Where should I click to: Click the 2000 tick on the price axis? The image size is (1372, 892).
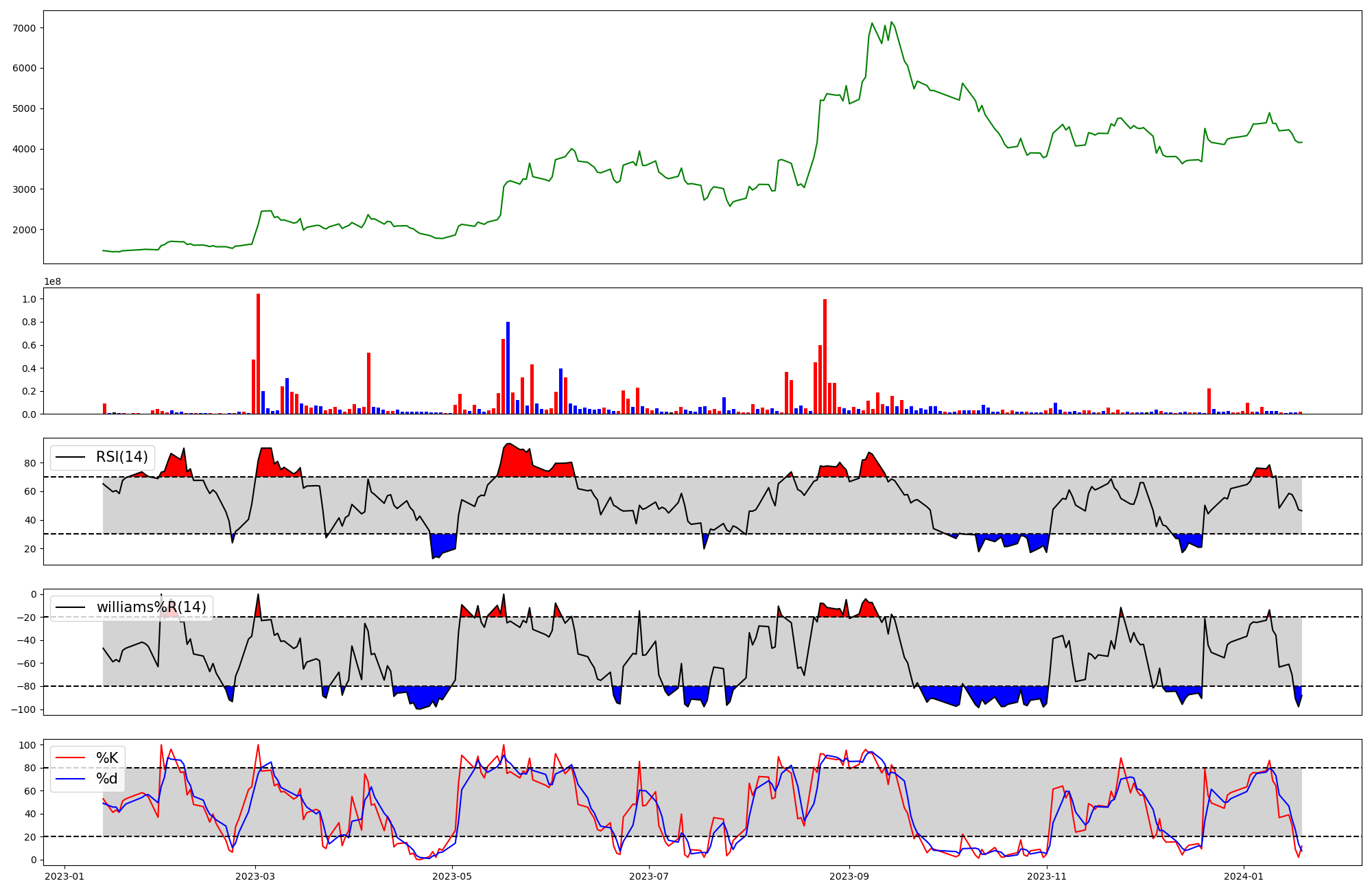pyautogui.click(x=24, y=230)
